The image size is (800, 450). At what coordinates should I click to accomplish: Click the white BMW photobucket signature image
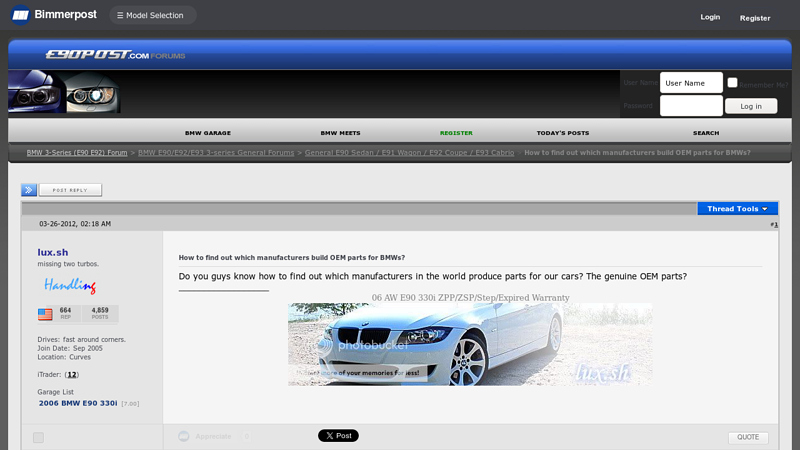(x=470, y=344)
